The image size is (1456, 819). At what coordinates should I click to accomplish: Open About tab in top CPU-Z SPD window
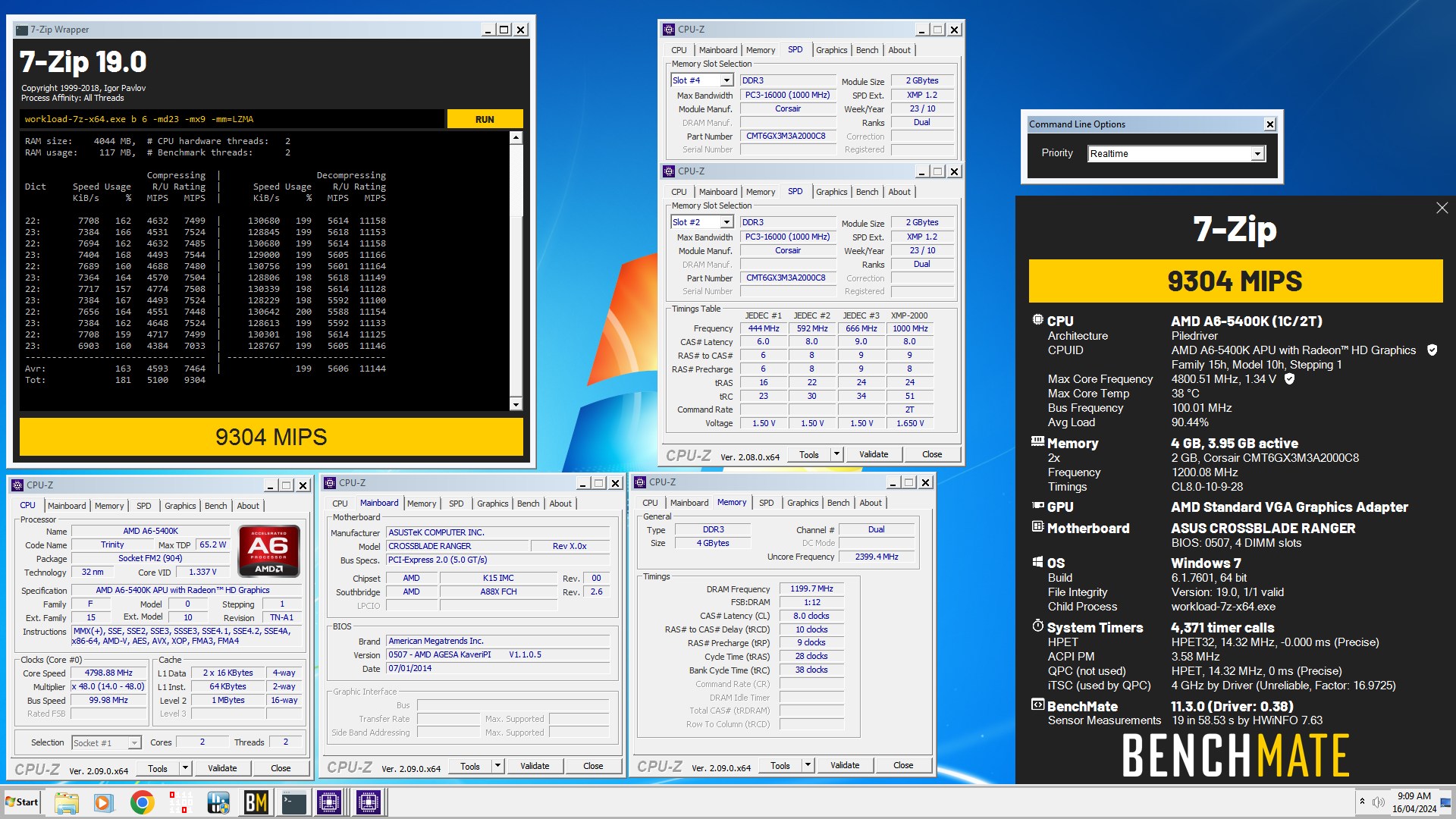tap(899, 50)
